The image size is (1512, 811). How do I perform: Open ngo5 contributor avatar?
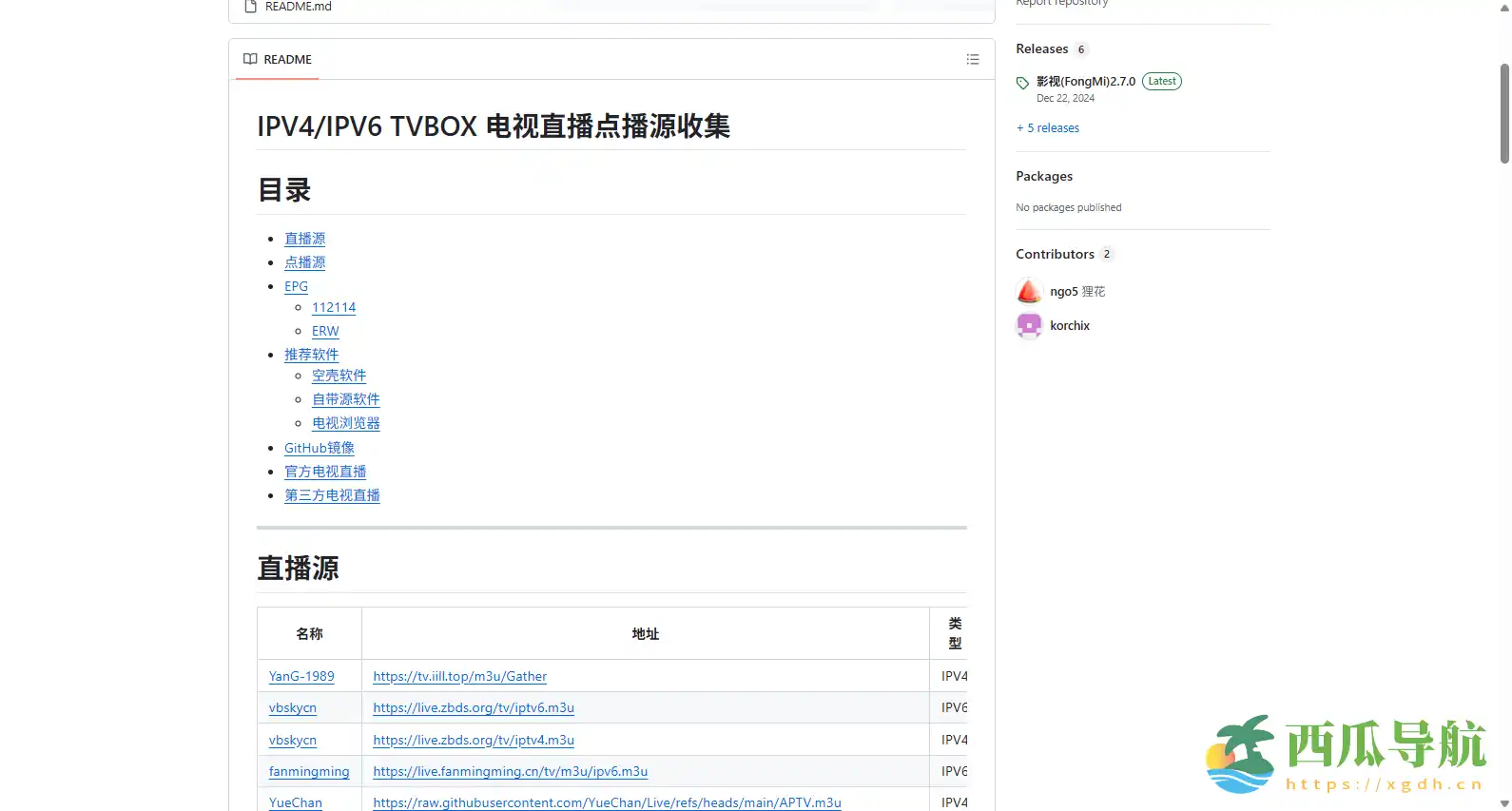coord(1029,291)
